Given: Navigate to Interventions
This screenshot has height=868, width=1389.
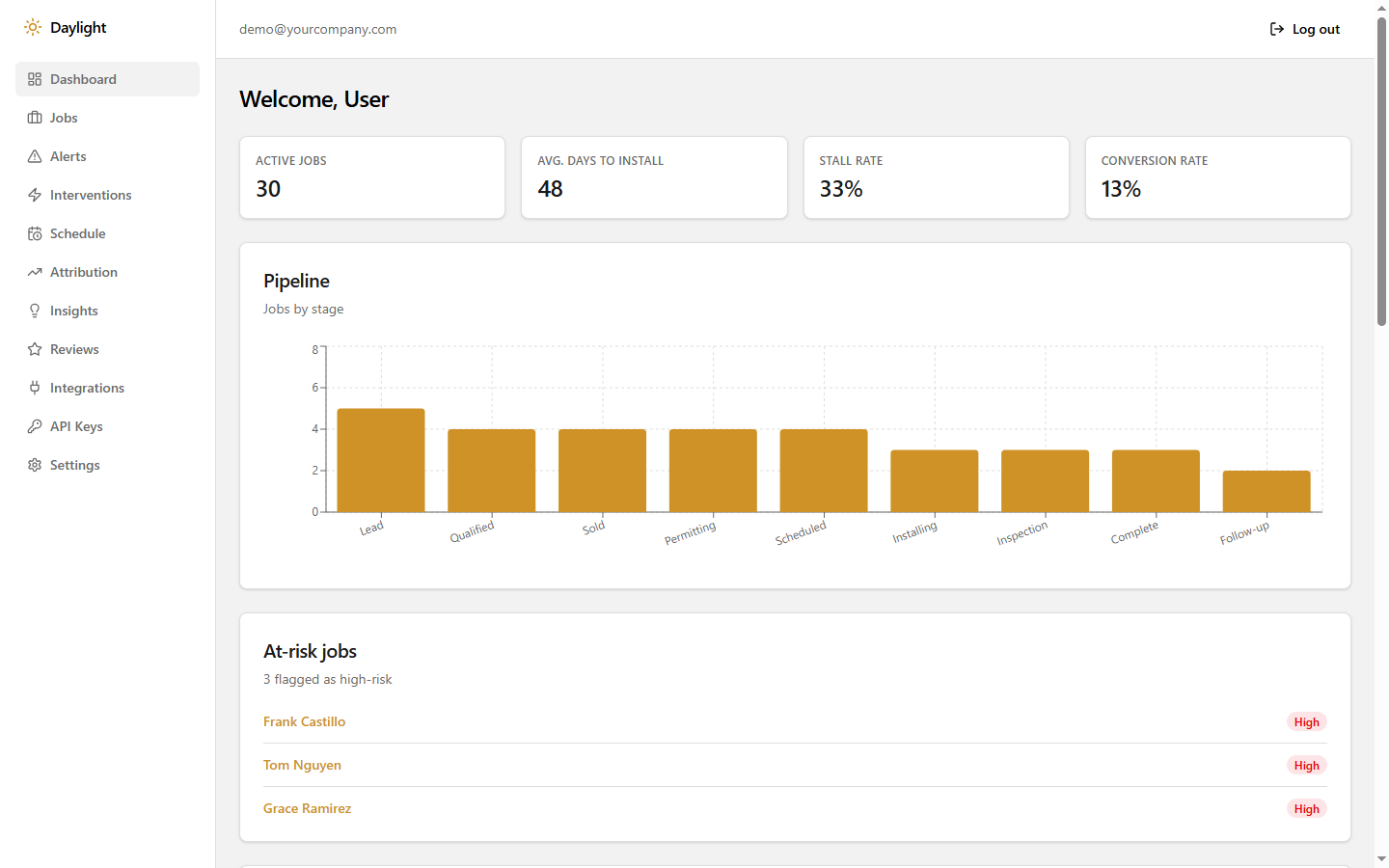Looking at the screenshot, I should coord(107,195).
